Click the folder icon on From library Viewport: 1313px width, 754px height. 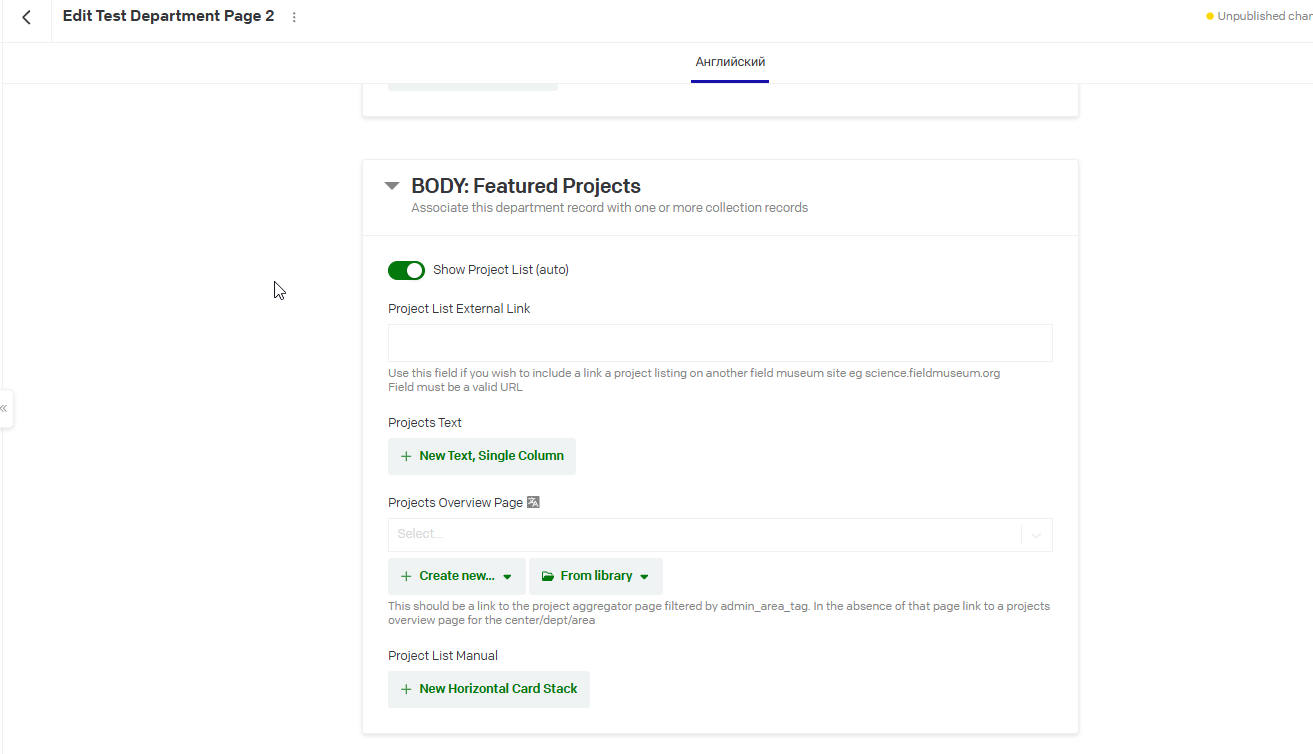pos(547,576)
